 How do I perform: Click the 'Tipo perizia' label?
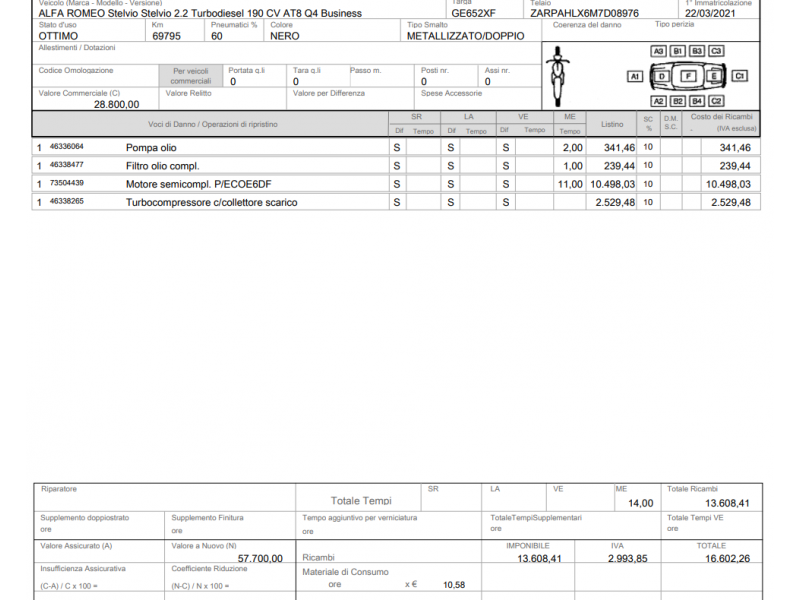[x=674, y=24]
